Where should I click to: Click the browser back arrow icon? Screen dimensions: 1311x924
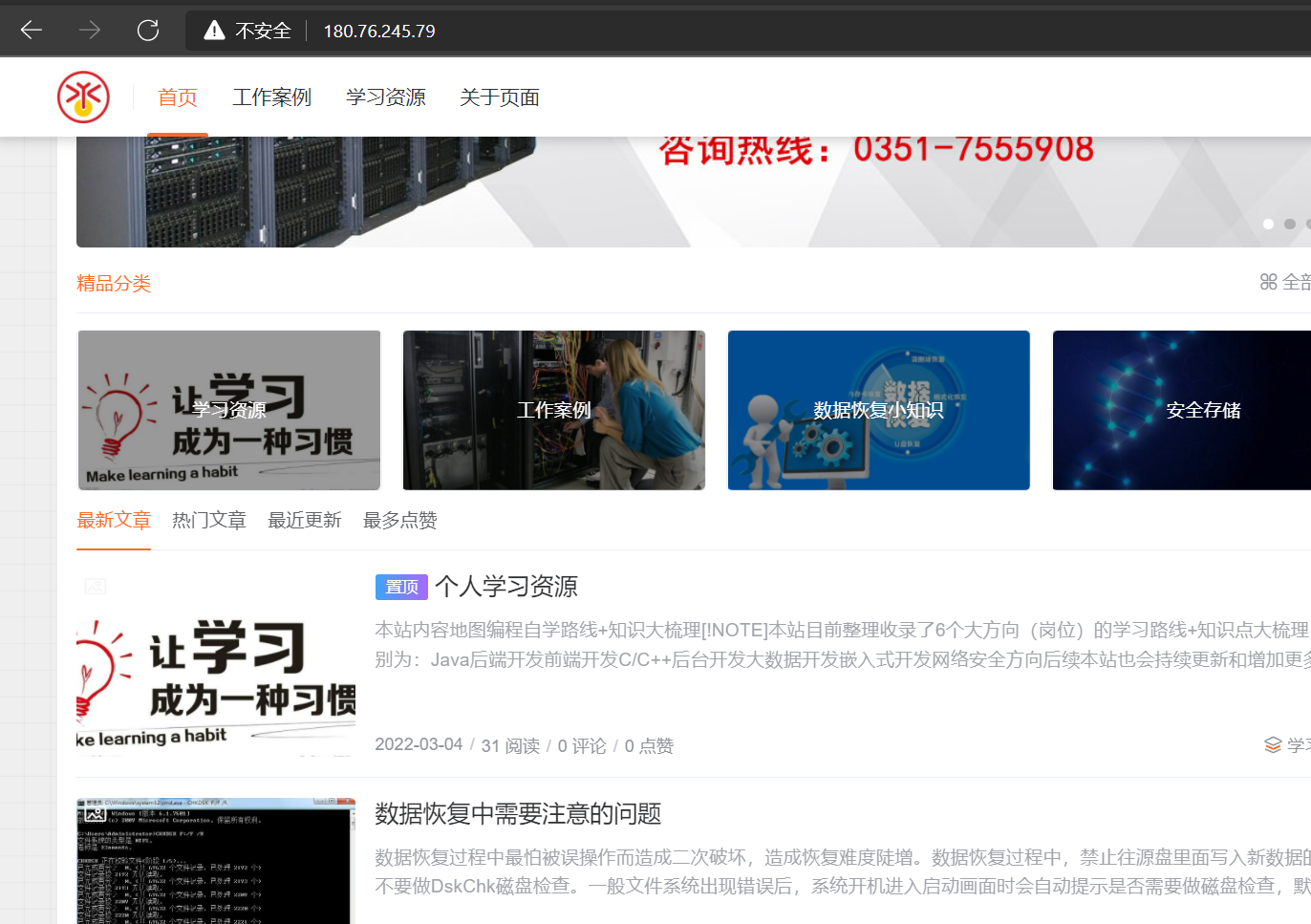click(x=31, y=30)
